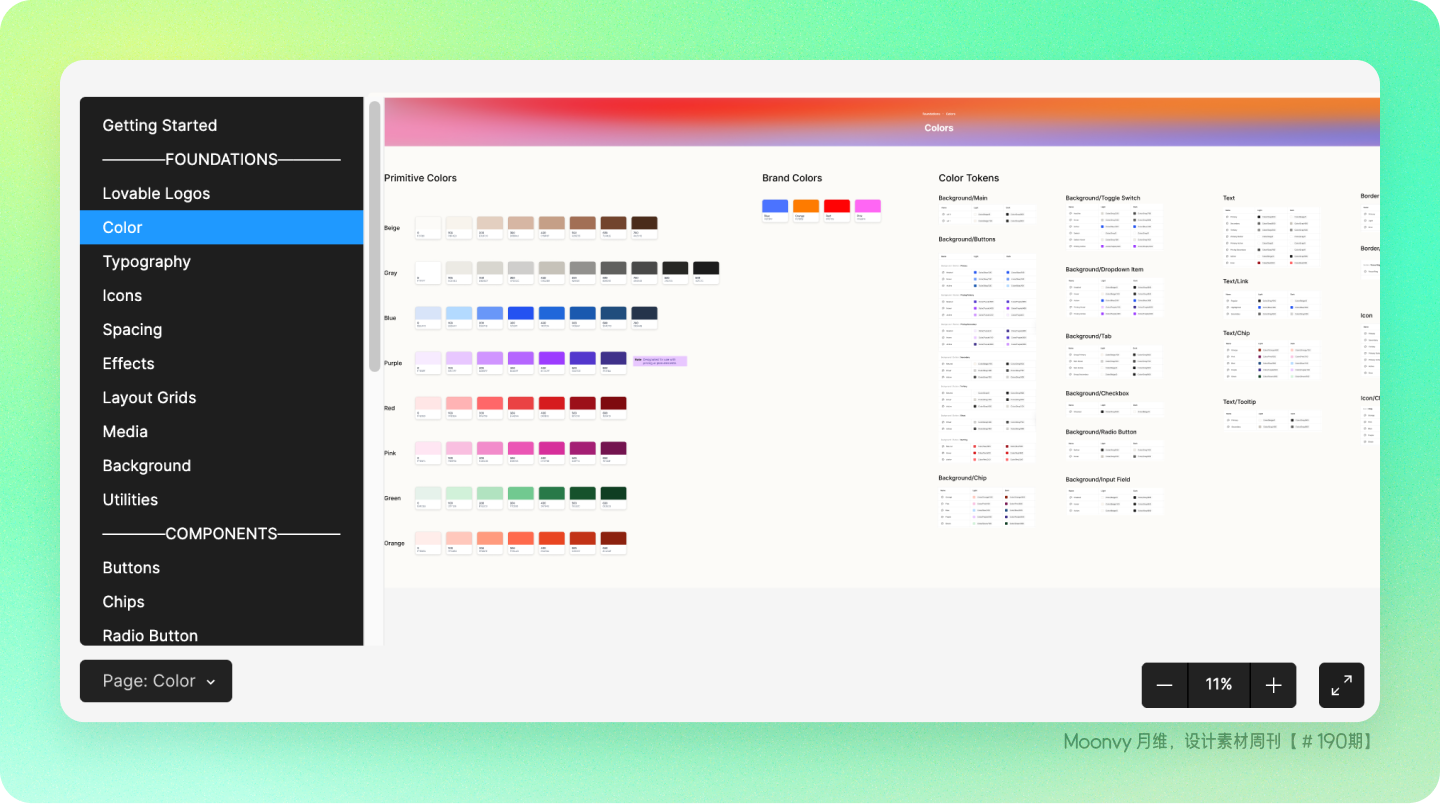
Task: Select Layout Grids in the page list
Action: point(149,397)
